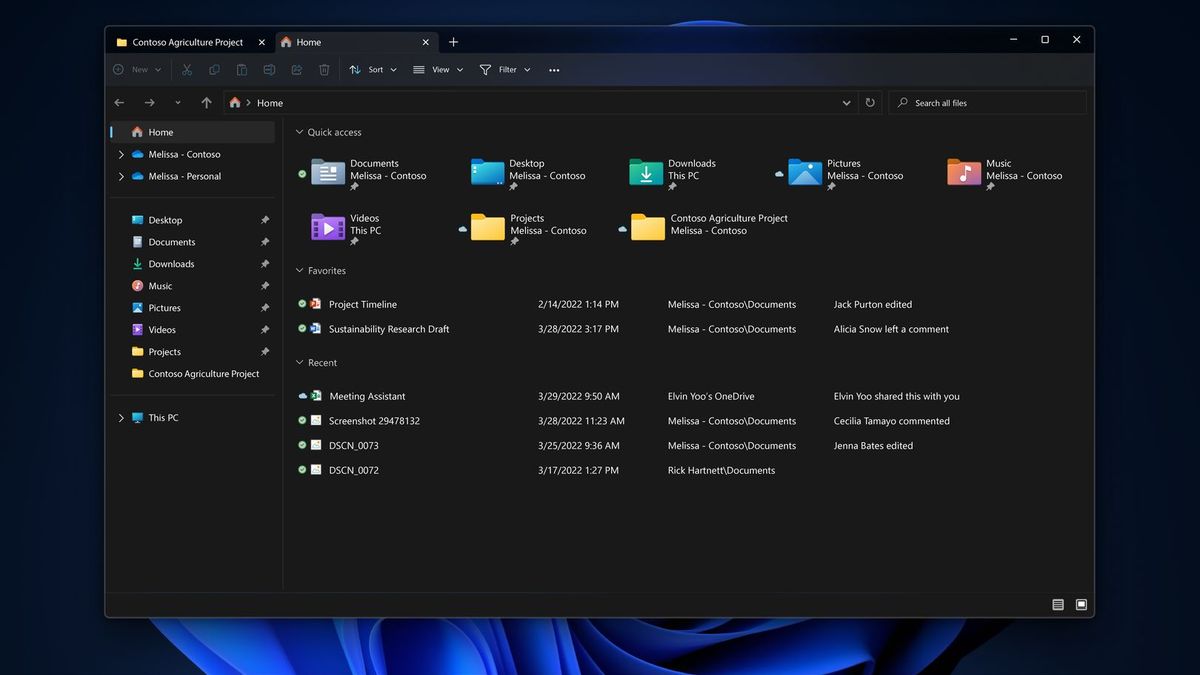Click 'Rick Hartnett\Documents' location text
The image size is (1200, 675).
721,470
